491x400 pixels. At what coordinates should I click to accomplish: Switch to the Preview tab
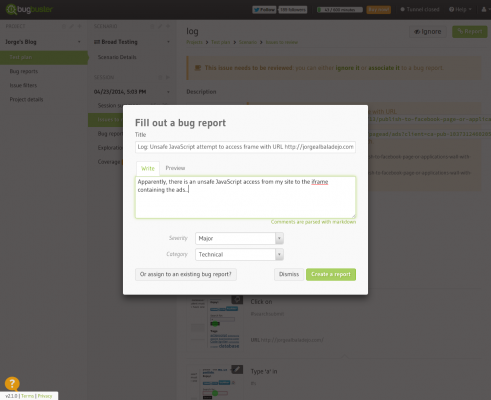click(x=175, y=168)
